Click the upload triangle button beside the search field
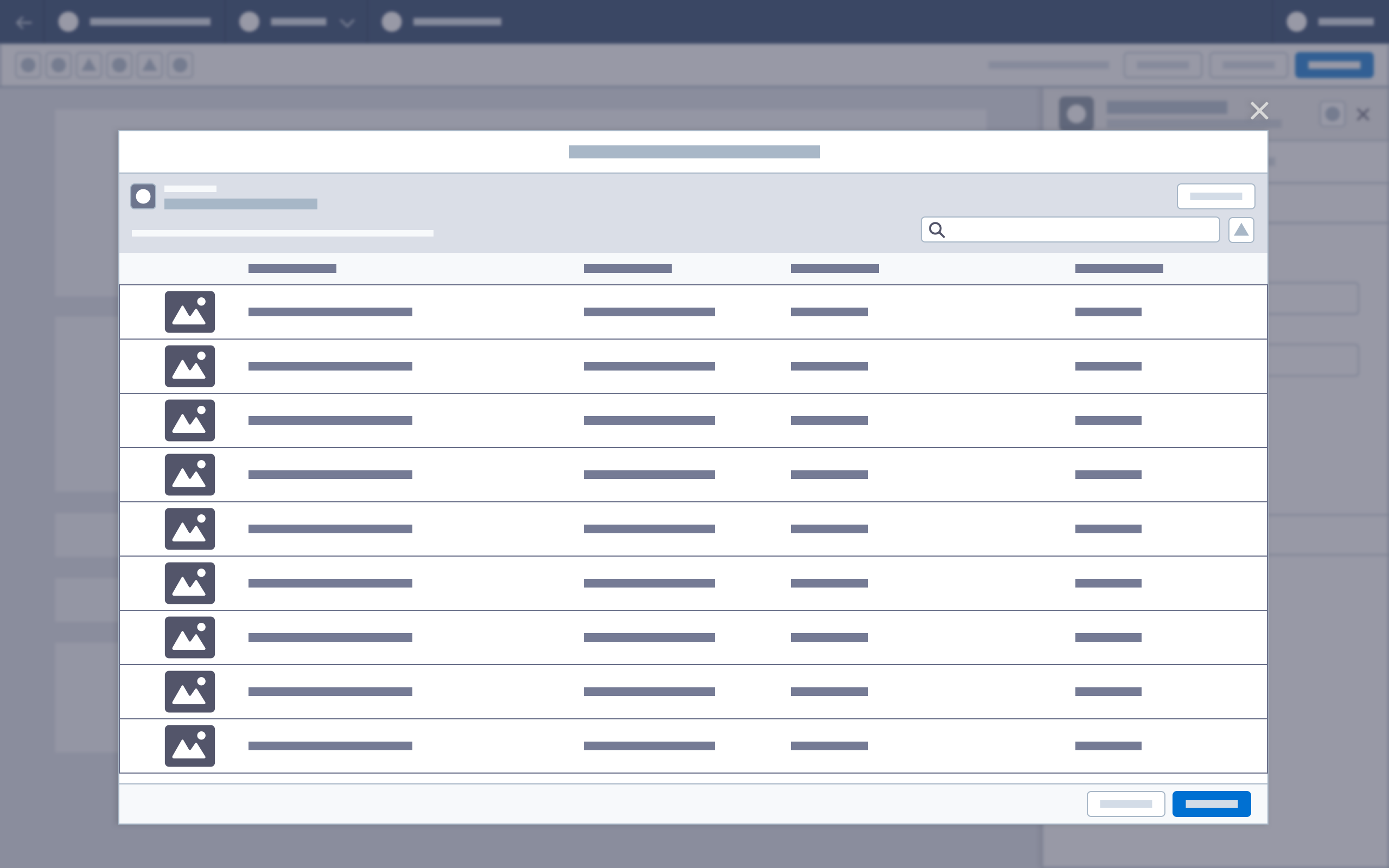The height and width of the screenshot is (868, 1389). coord(1240,229)
